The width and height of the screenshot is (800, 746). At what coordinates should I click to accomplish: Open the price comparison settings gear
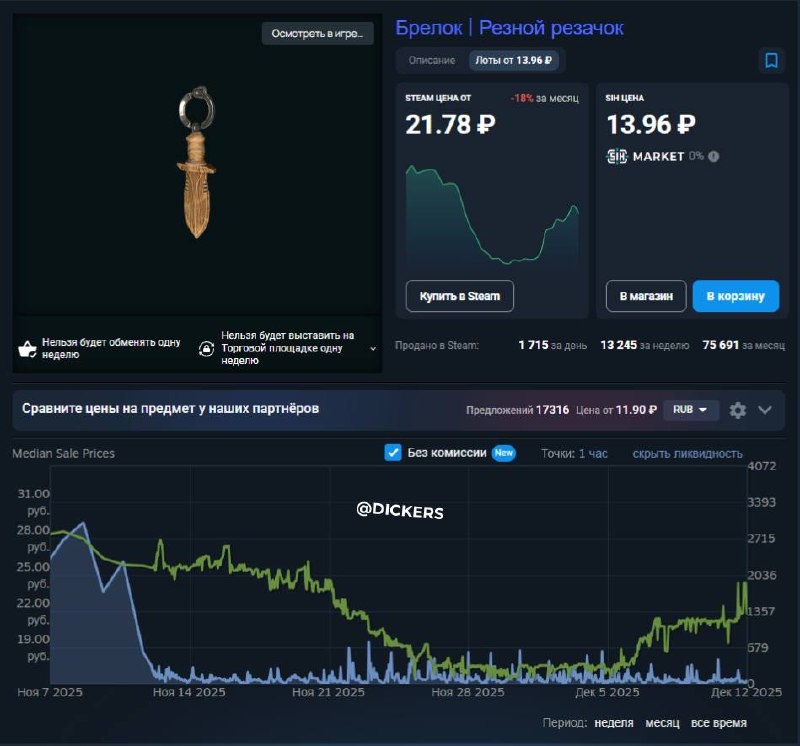737,410
